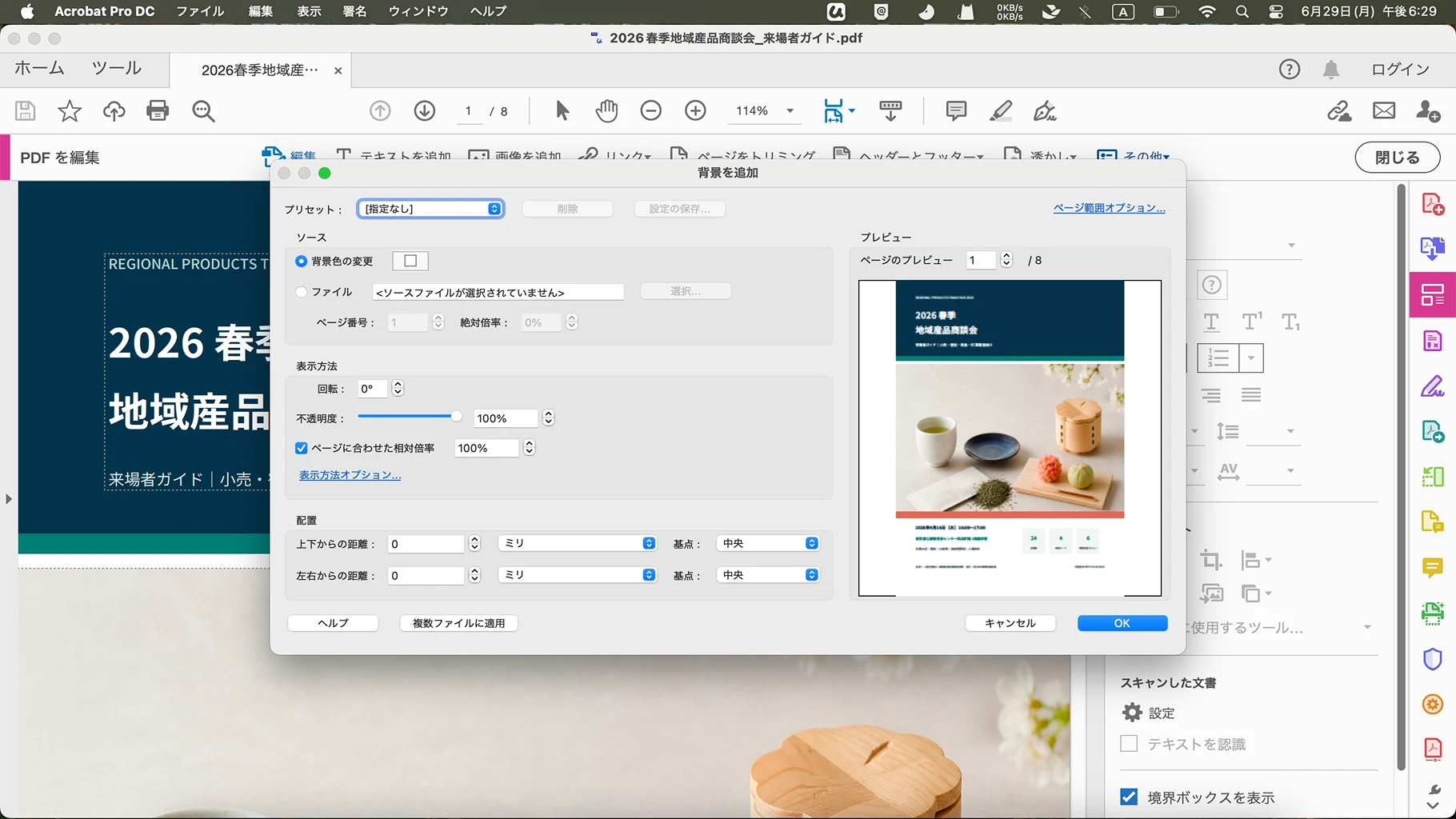
Task: Open the Protect shield tool in right rail
Action: click(1432, 659)
